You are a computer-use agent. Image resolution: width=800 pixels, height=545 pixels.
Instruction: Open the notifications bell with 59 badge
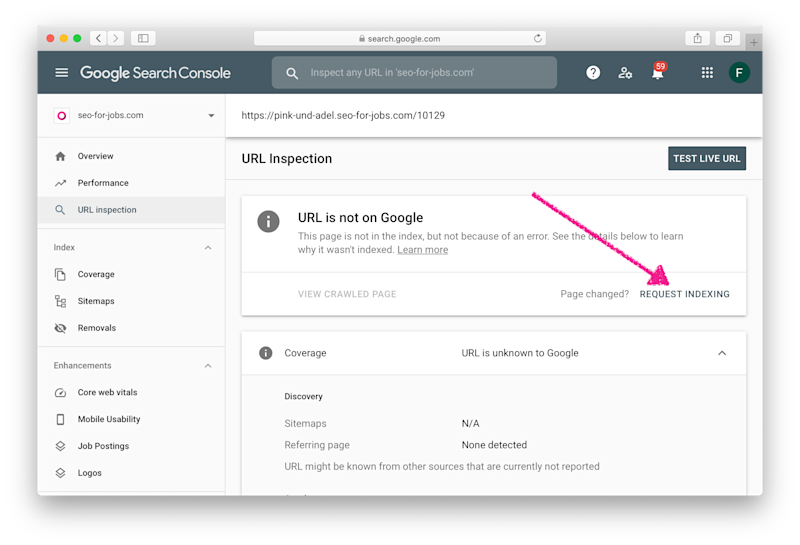[x=658, y=72]
